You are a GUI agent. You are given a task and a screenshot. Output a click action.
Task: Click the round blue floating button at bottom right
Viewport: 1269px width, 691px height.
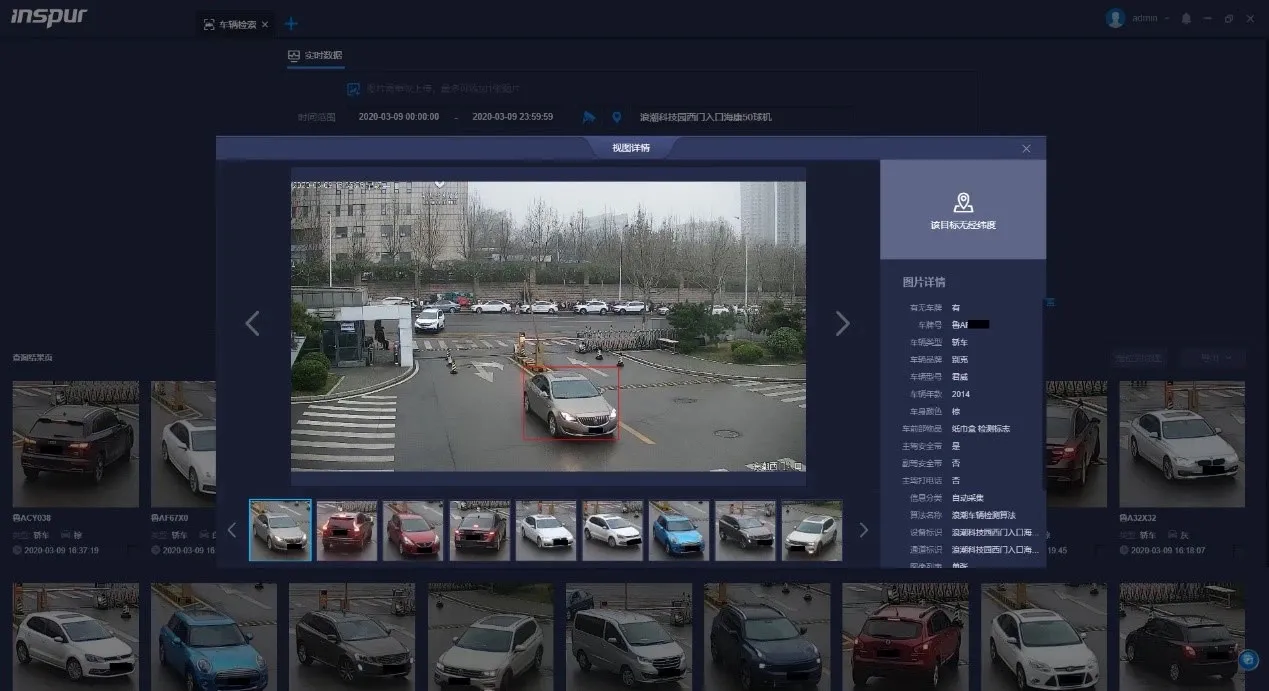[1247, 659]
